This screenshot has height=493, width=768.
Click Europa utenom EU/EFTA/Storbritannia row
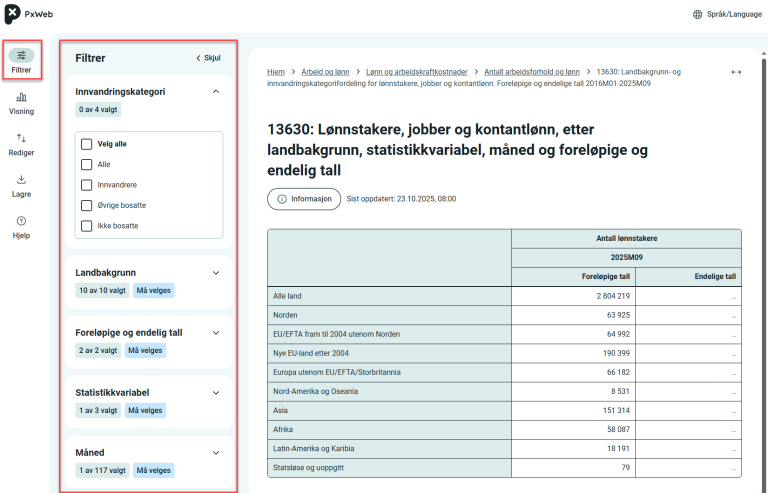(389, 372)
